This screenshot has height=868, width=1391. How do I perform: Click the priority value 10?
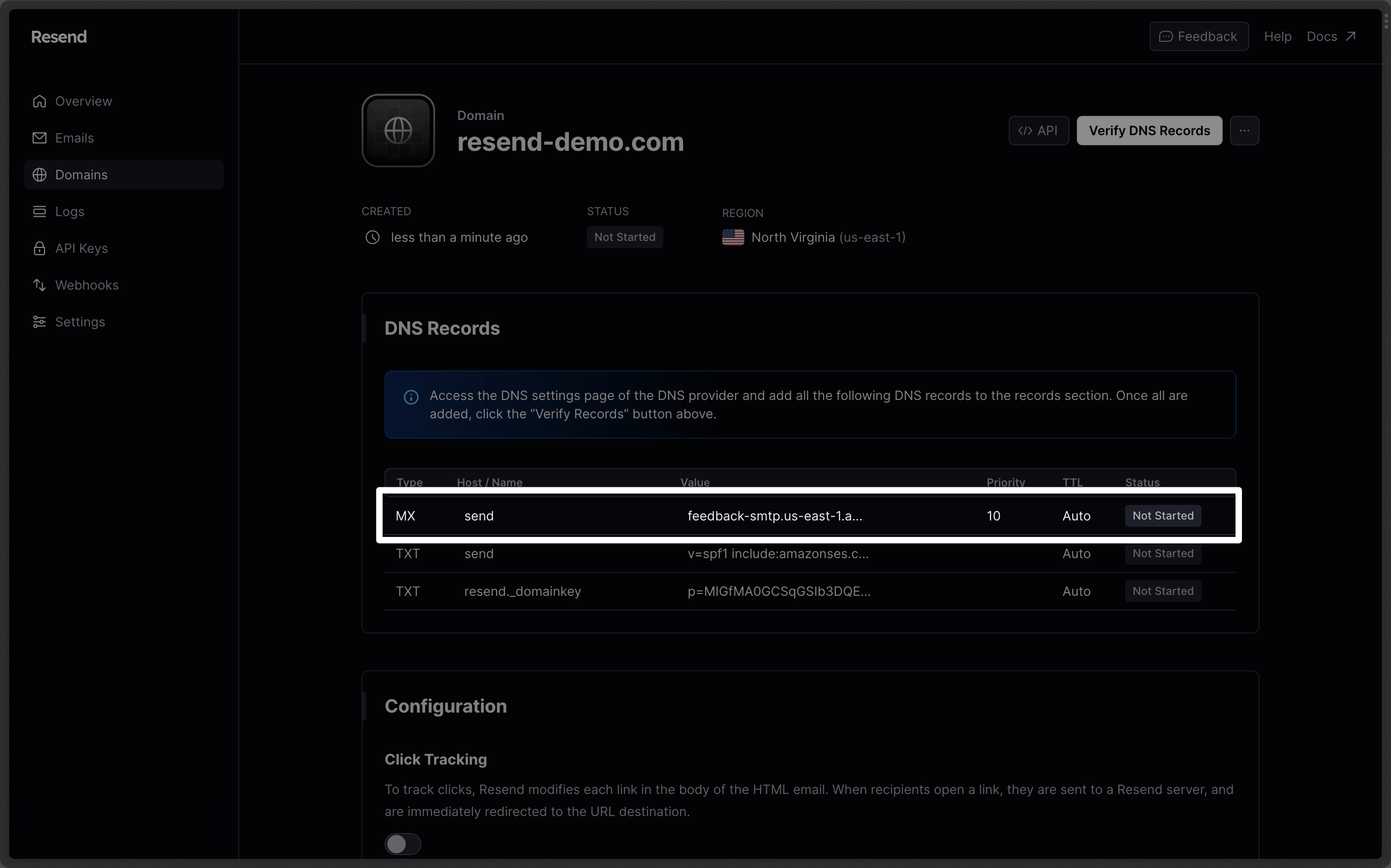coord(993,515)
